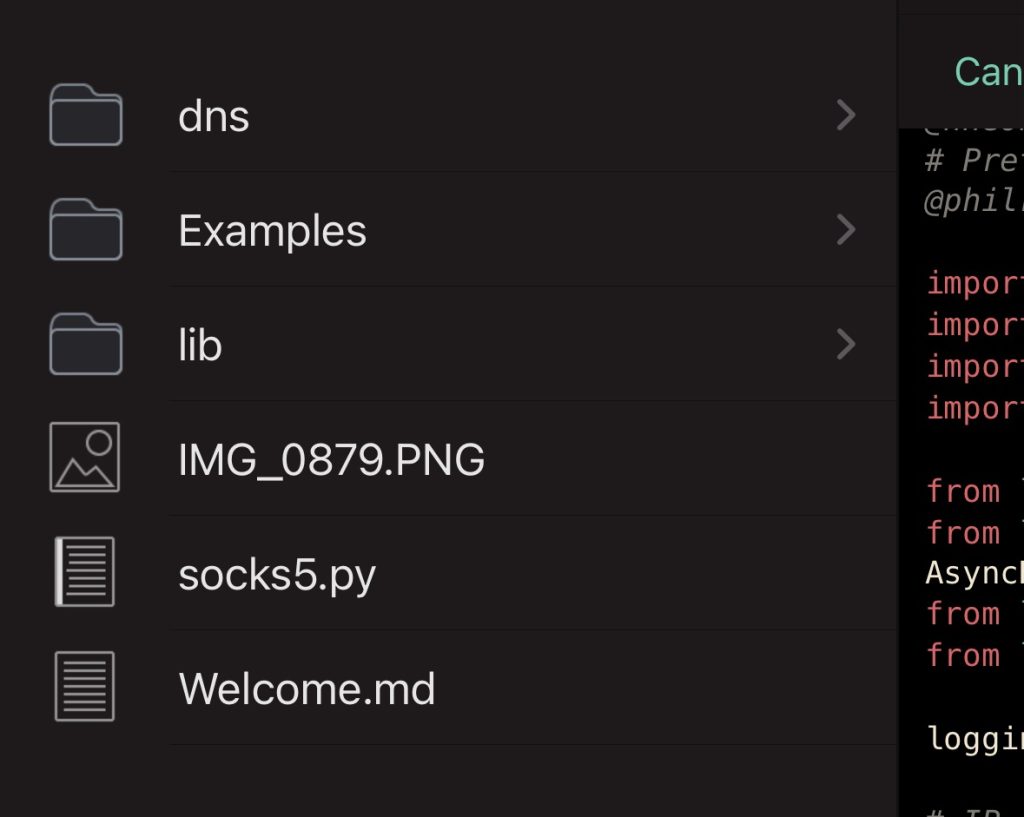The image size is (1024, 817).
Task: Click the IMG_0879.PNG image icon
Action: coord(85,457)
